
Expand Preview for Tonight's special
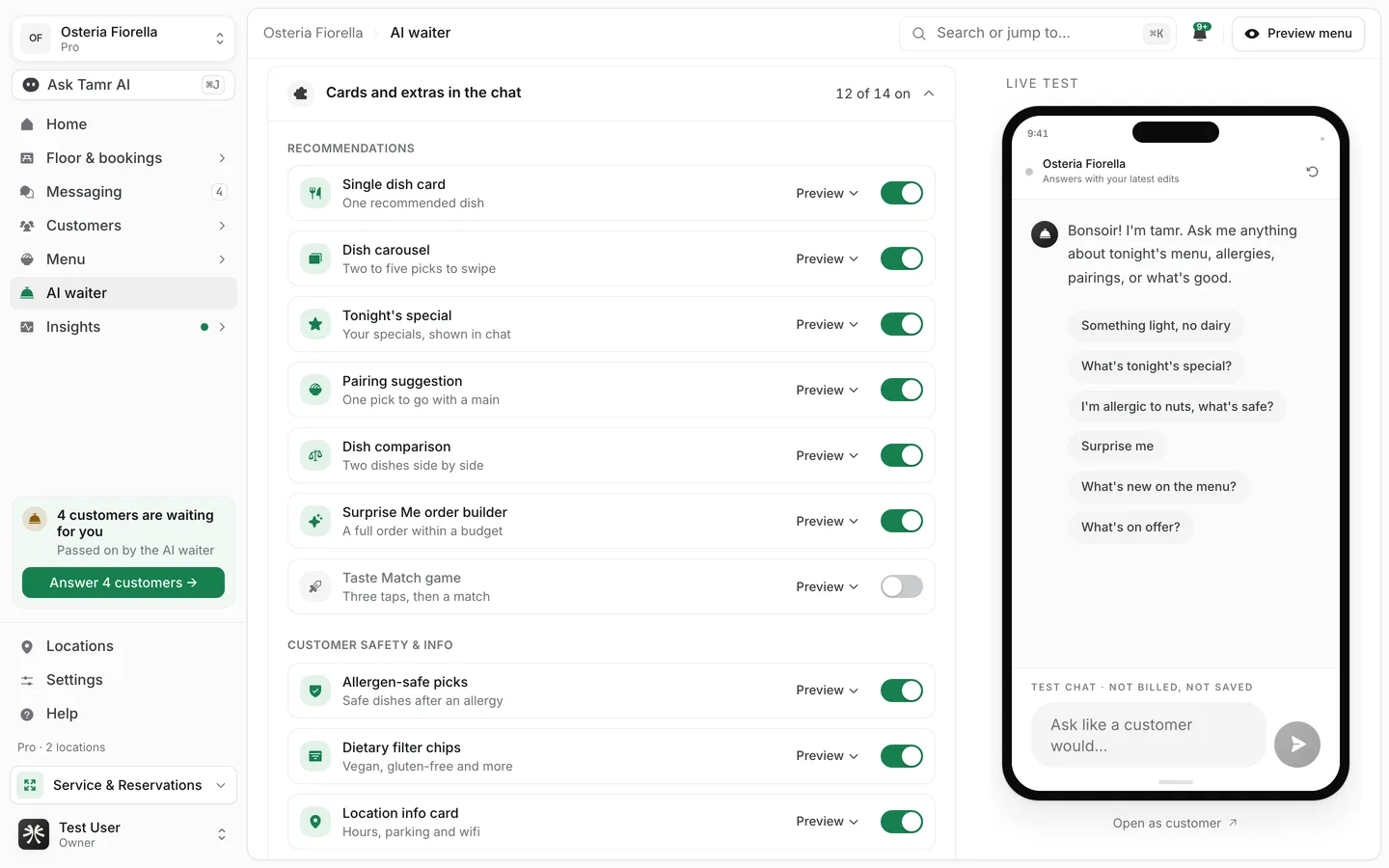click(827, 324)
